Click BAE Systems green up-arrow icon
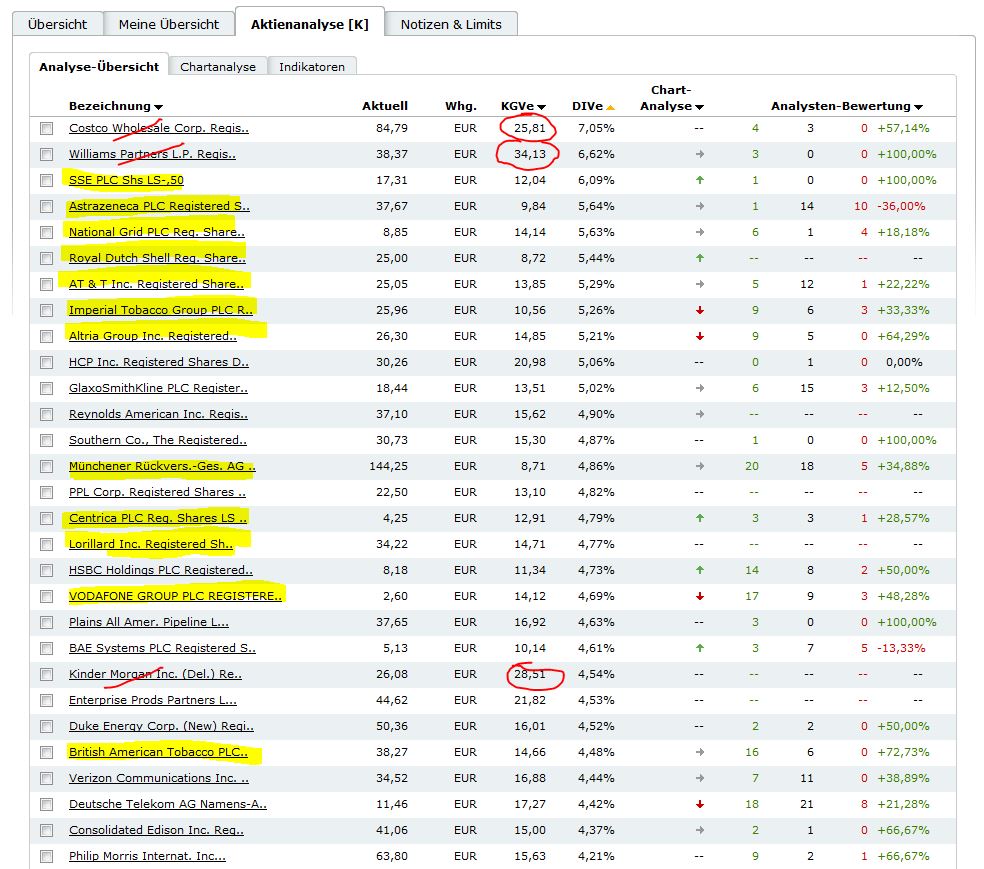The image size is (984, 869). click(x=700, y=648)
